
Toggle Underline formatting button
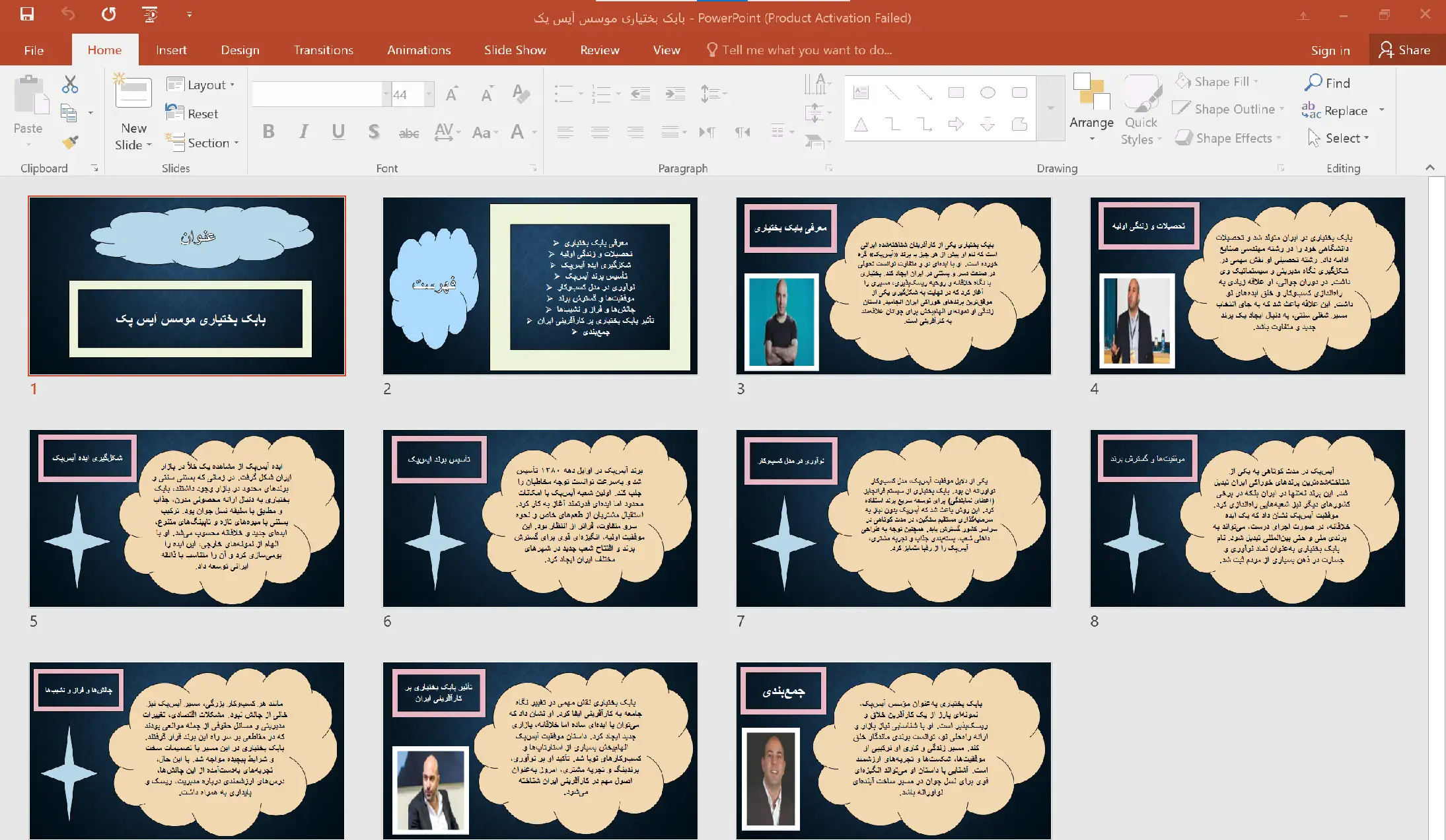pos(338,132)
